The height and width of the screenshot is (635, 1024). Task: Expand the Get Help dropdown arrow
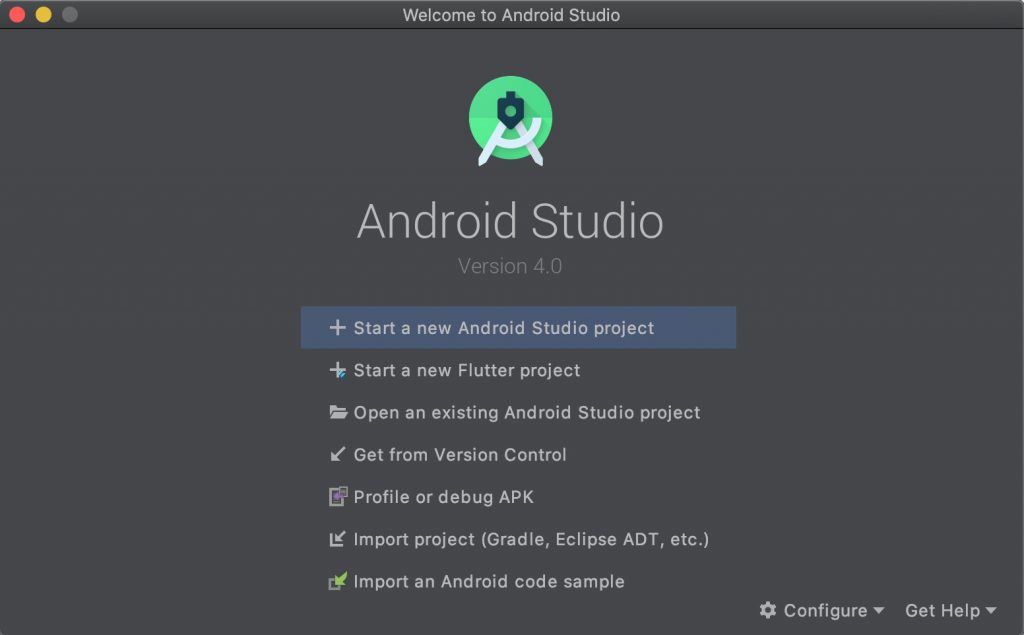click(991, 610)
